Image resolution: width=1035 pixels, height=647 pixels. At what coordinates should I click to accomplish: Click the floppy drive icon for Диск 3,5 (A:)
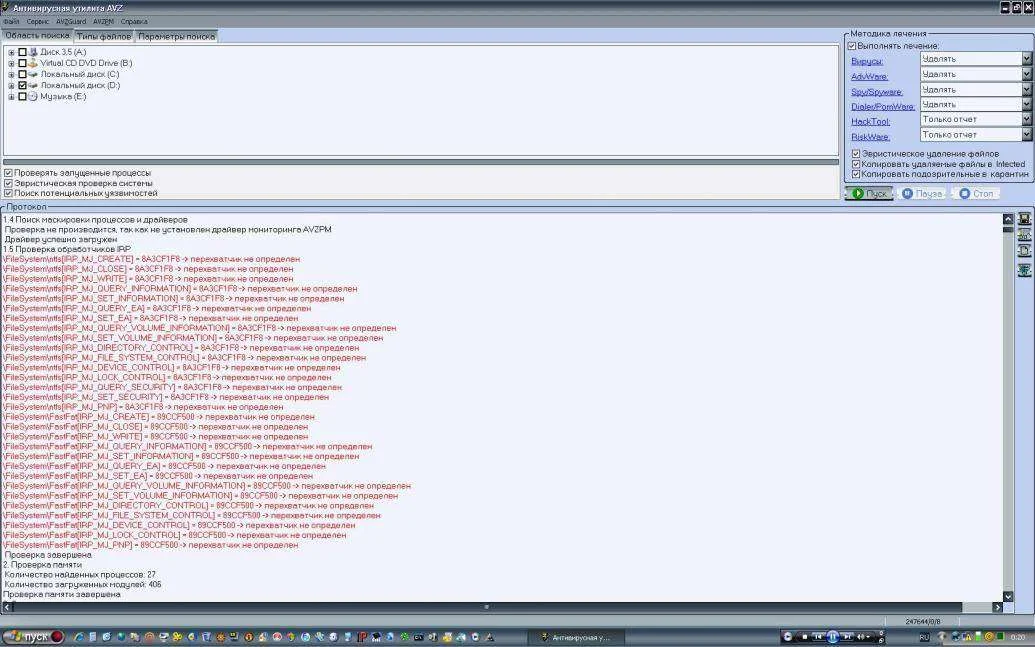point(33,51)
